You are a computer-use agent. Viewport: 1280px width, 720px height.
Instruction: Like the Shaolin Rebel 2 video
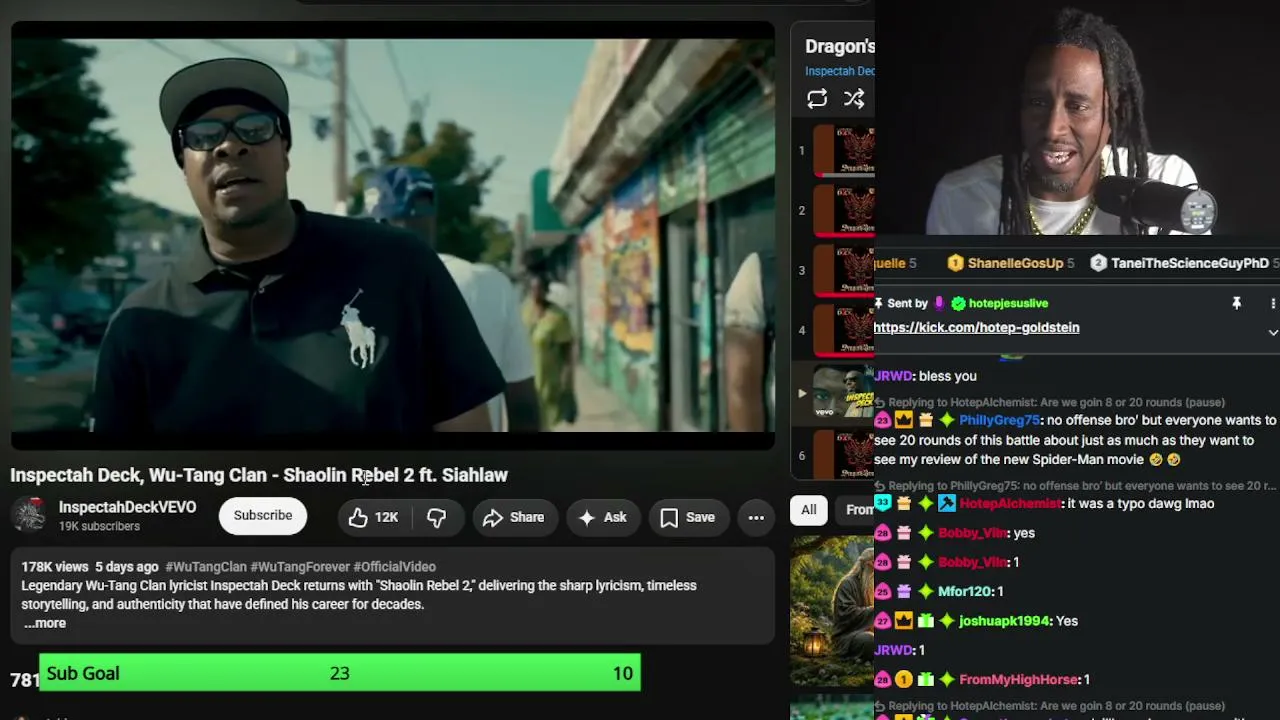(x=374, y=517)
